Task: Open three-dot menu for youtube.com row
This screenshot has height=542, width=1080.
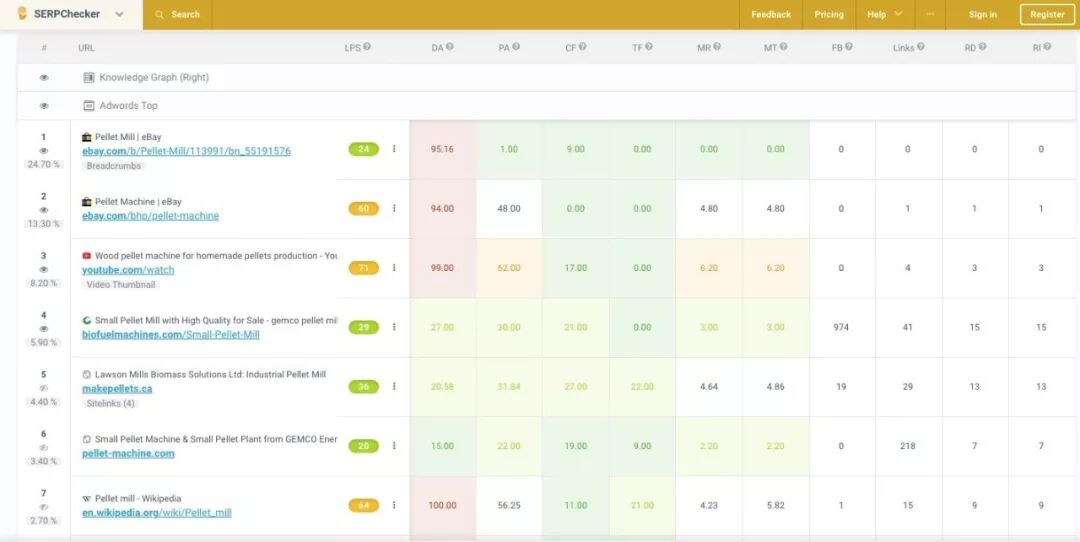Action: pos(394,268)
